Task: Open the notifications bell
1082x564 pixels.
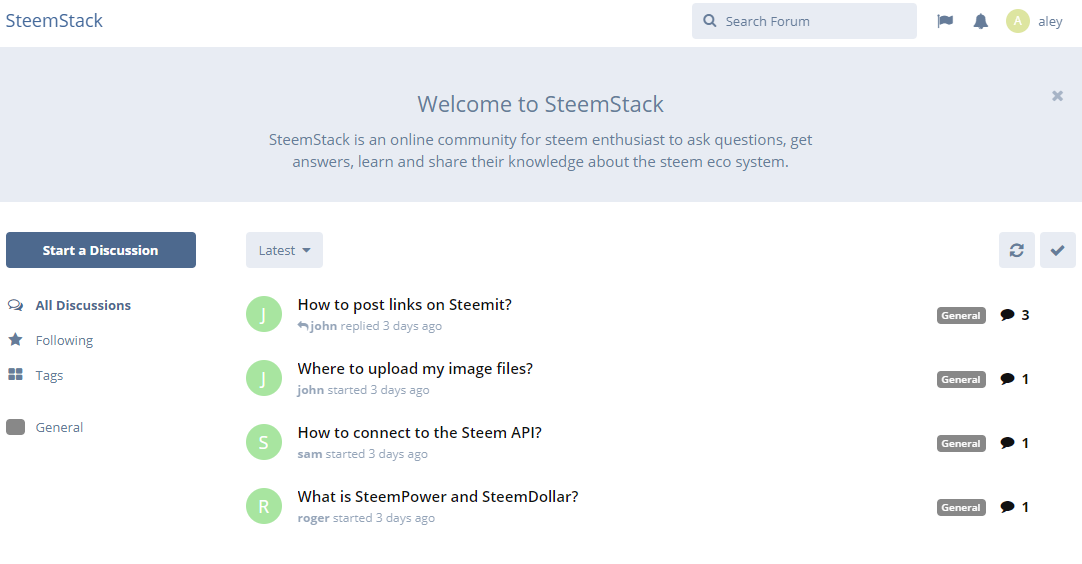Action: (981, 21)
